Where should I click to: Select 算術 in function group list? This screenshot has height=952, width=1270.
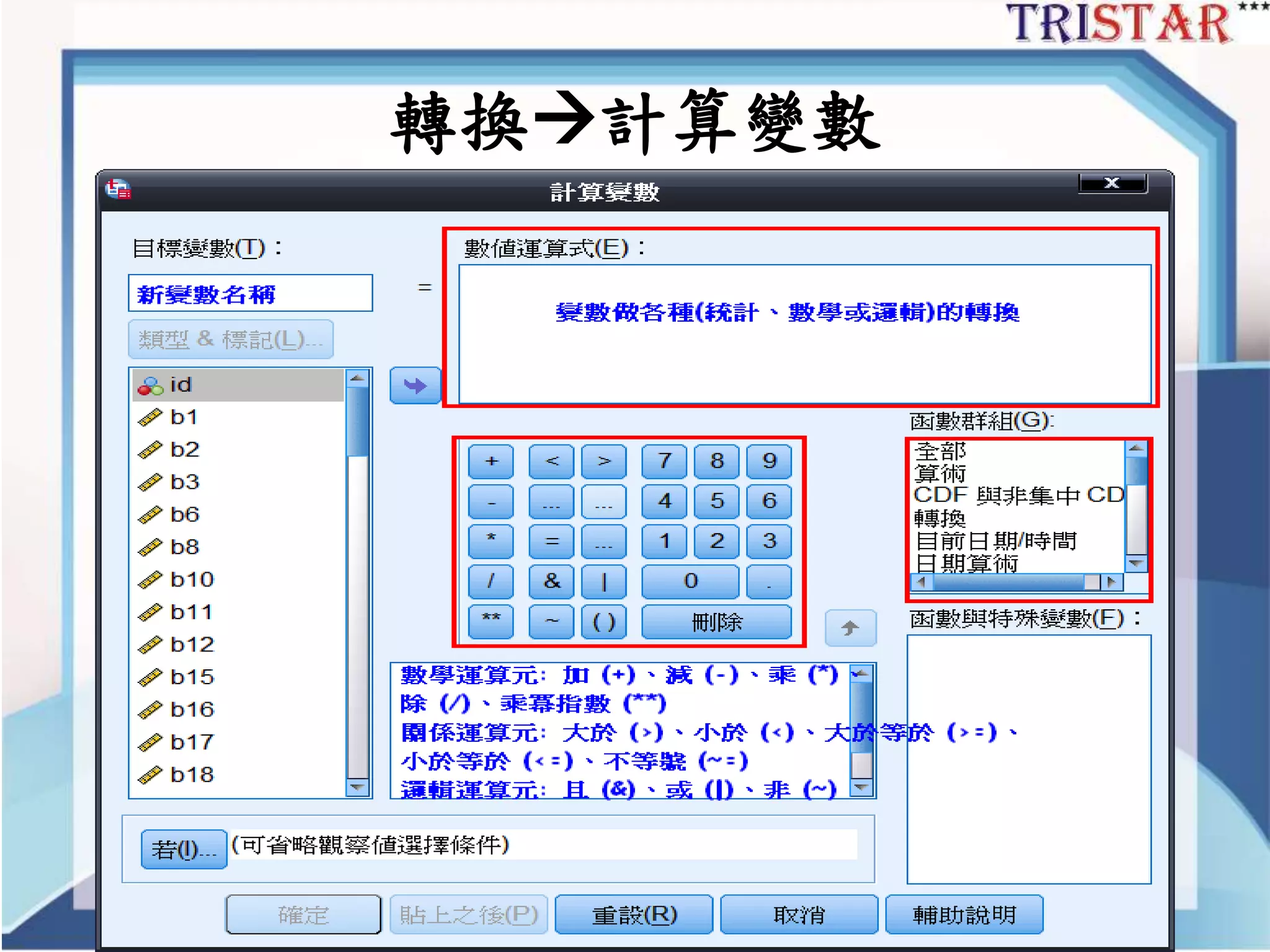1017,473
